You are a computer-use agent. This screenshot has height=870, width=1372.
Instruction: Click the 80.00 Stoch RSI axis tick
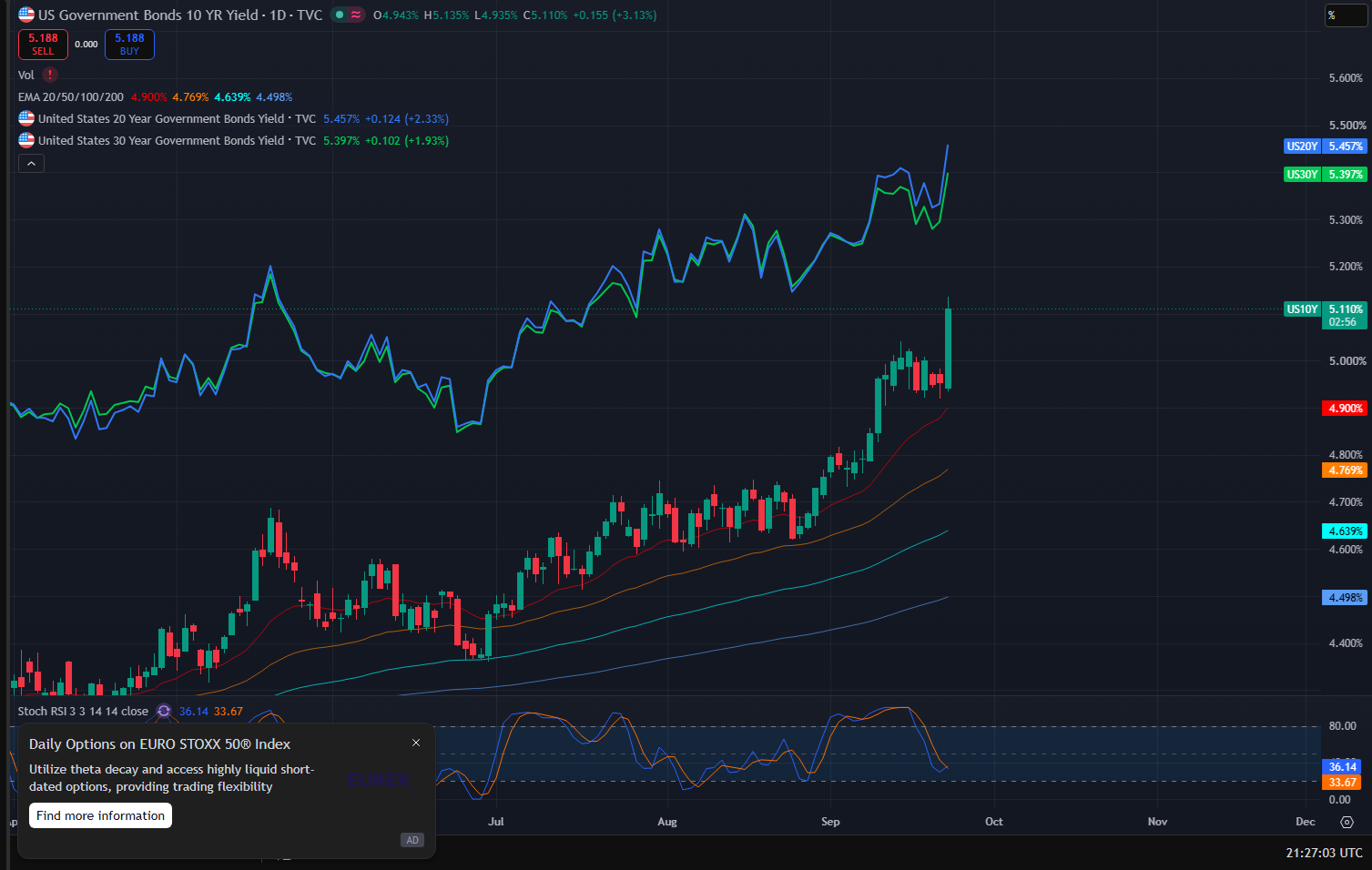tap(1342, 725)
